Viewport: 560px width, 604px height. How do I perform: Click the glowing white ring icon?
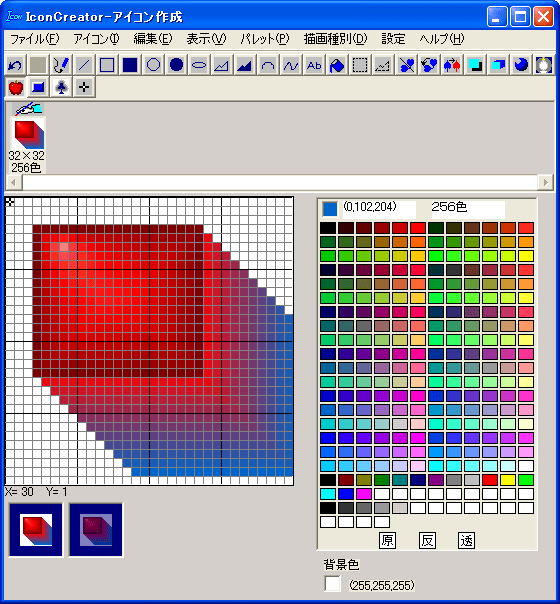point(544,65)
